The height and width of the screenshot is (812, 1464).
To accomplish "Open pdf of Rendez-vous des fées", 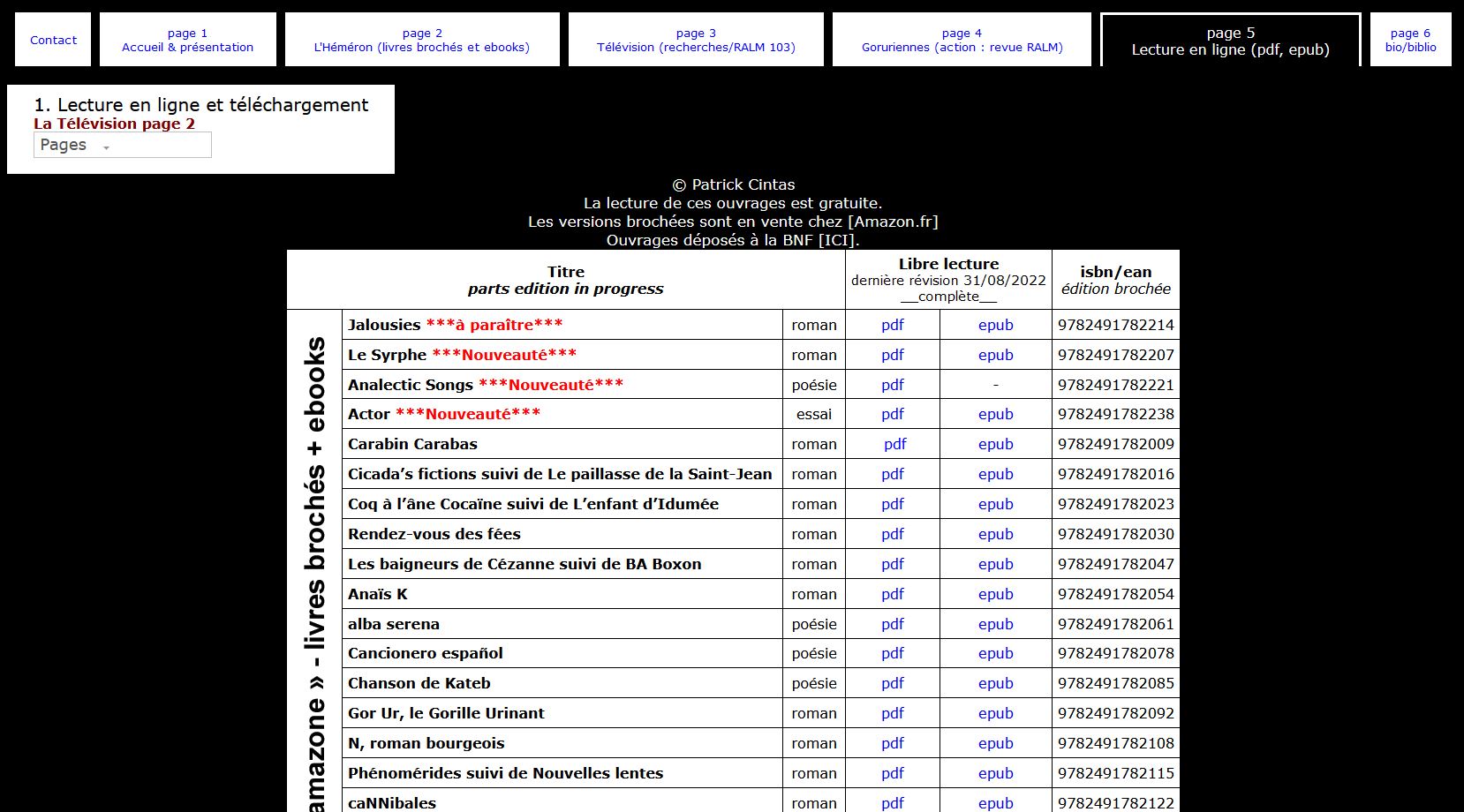I will click(x=892, y=534).
